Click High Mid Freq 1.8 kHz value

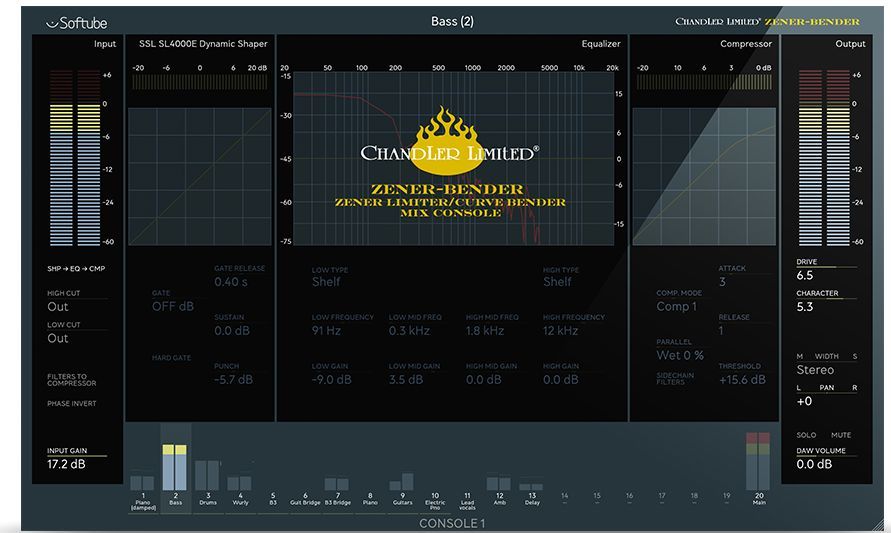click(x=485, y=331)
